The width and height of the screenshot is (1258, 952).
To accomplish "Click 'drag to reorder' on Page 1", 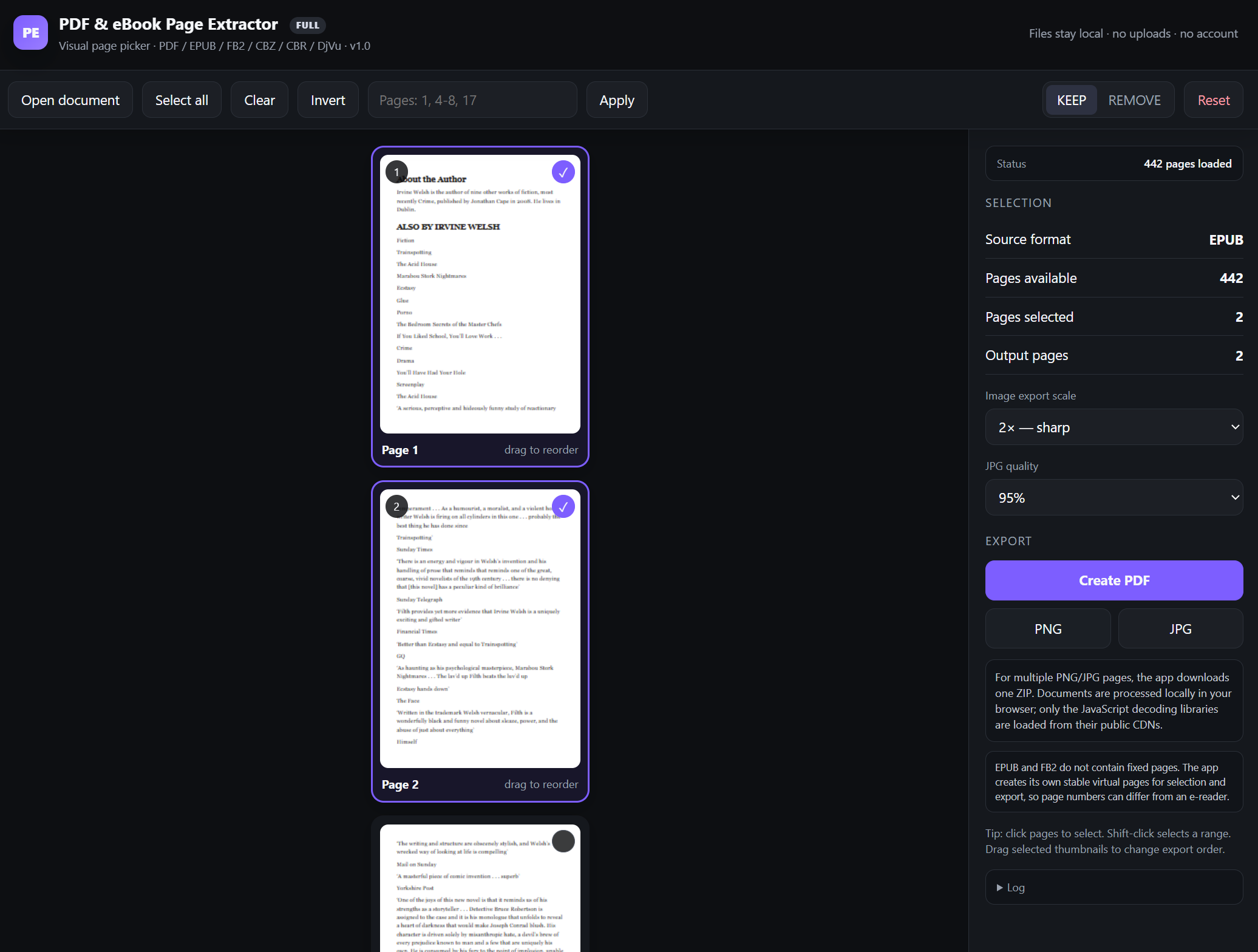I will click(541, 450).
